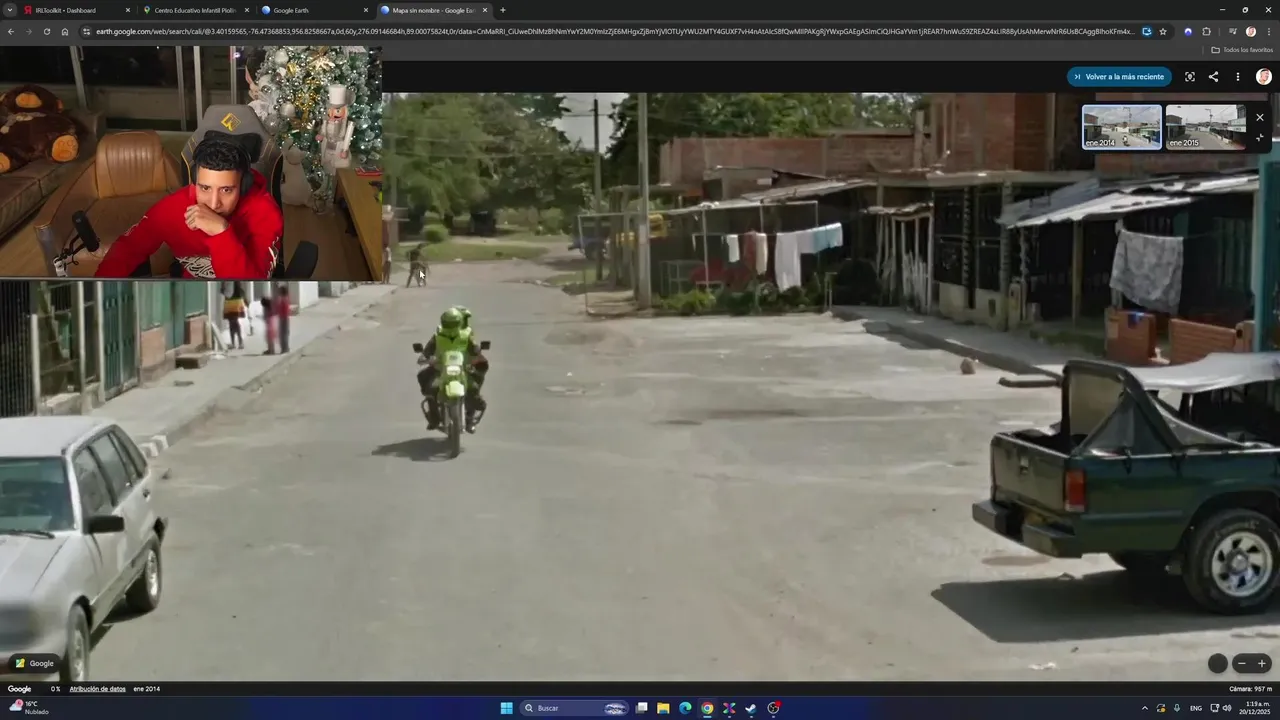
Task: Open the Chrome profile avatar
Action: (1251, 31)
